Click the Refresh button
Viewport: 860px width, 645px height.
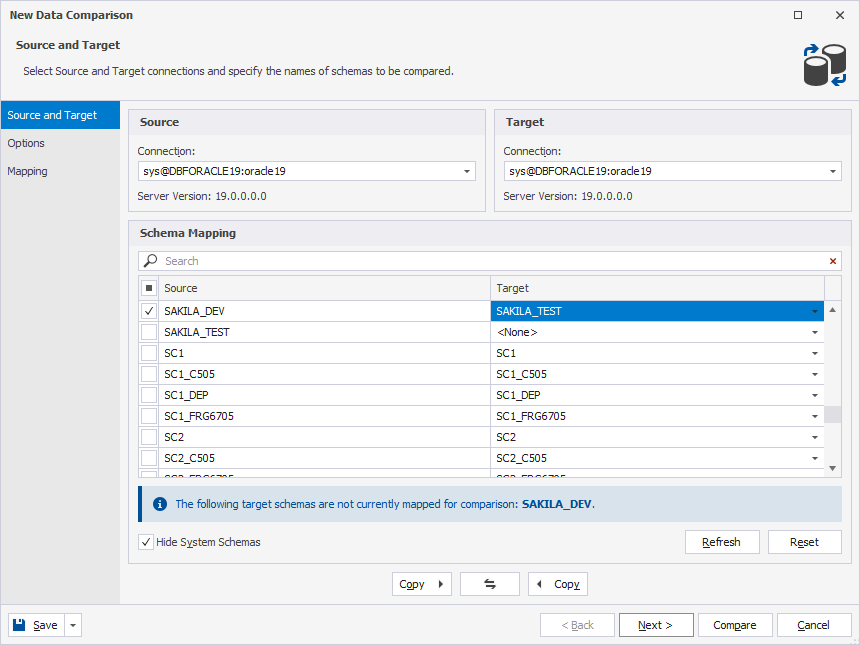coord(722,542)
